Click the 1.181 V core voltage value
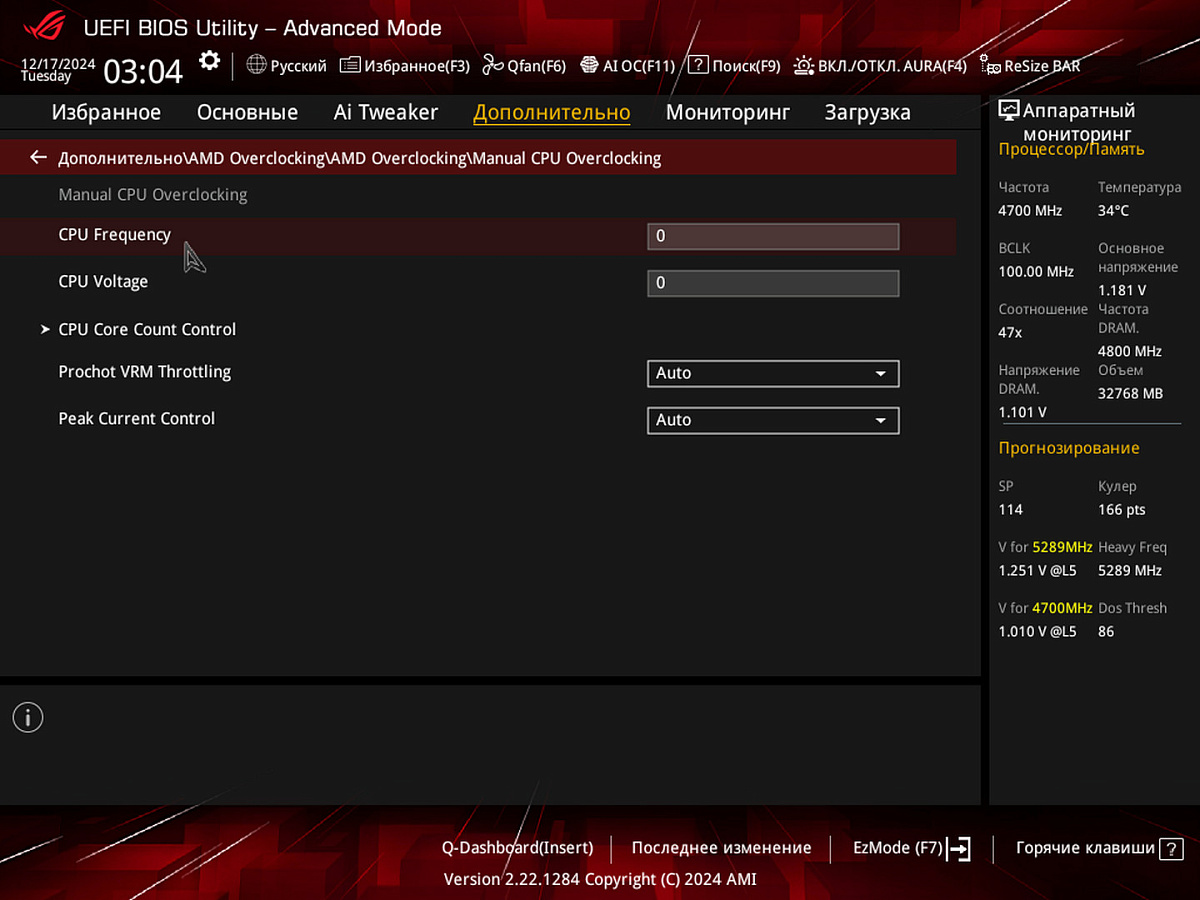Viewport: 1200px width, 900px height. coord(1122,291)
